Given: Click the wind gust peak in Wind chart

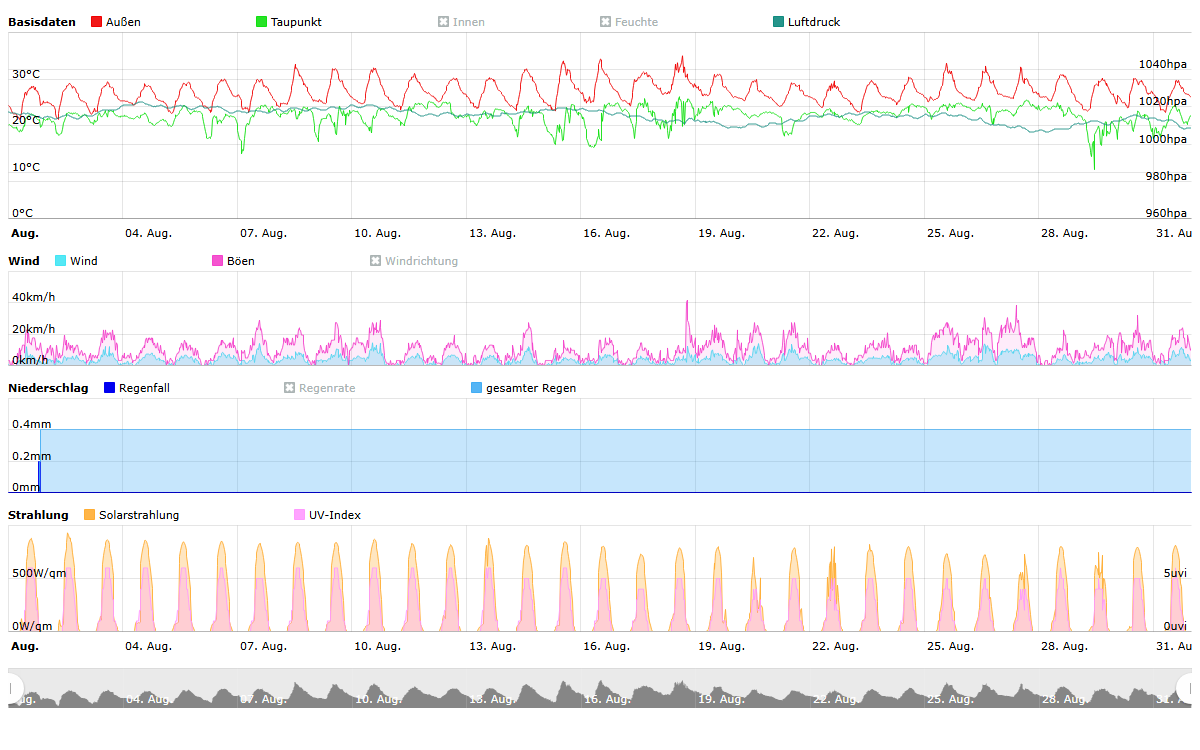Looking at the screenshot, I should click(687, 302).
